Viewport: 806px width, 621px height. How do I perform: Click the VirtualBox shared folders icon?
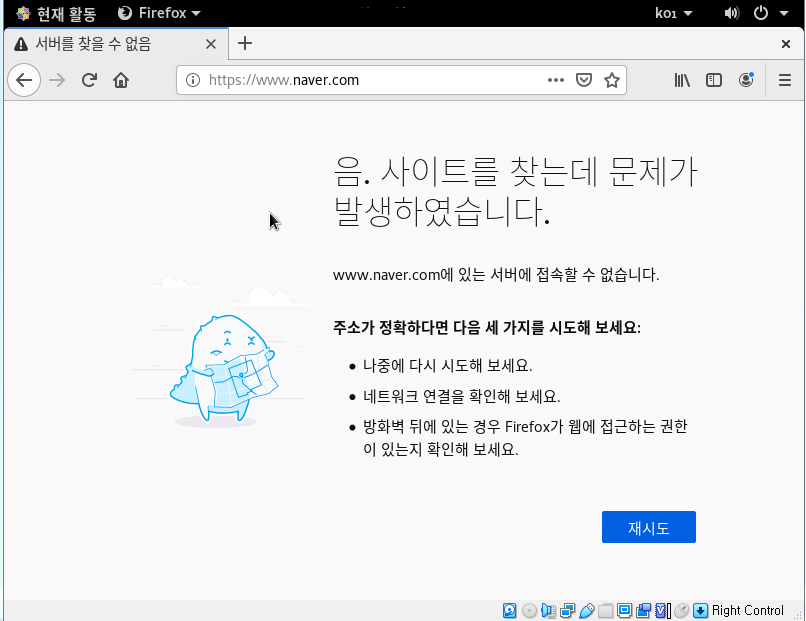coord(605,610)
